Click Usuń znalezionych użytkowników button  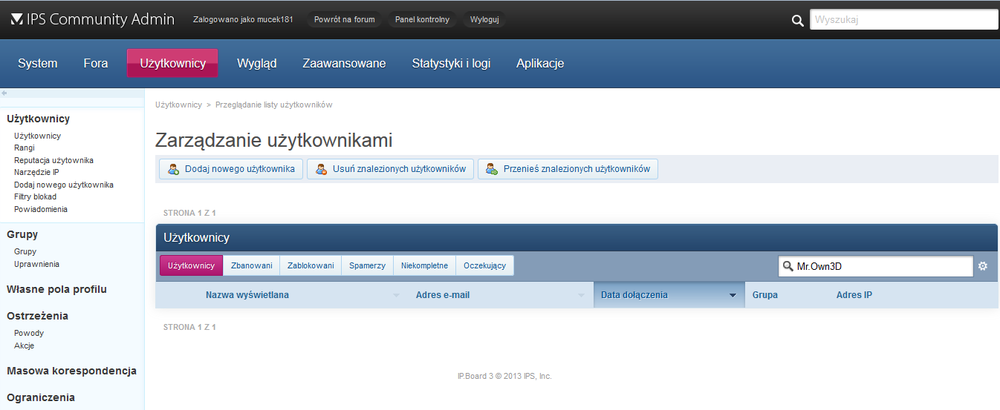point(389,169)
